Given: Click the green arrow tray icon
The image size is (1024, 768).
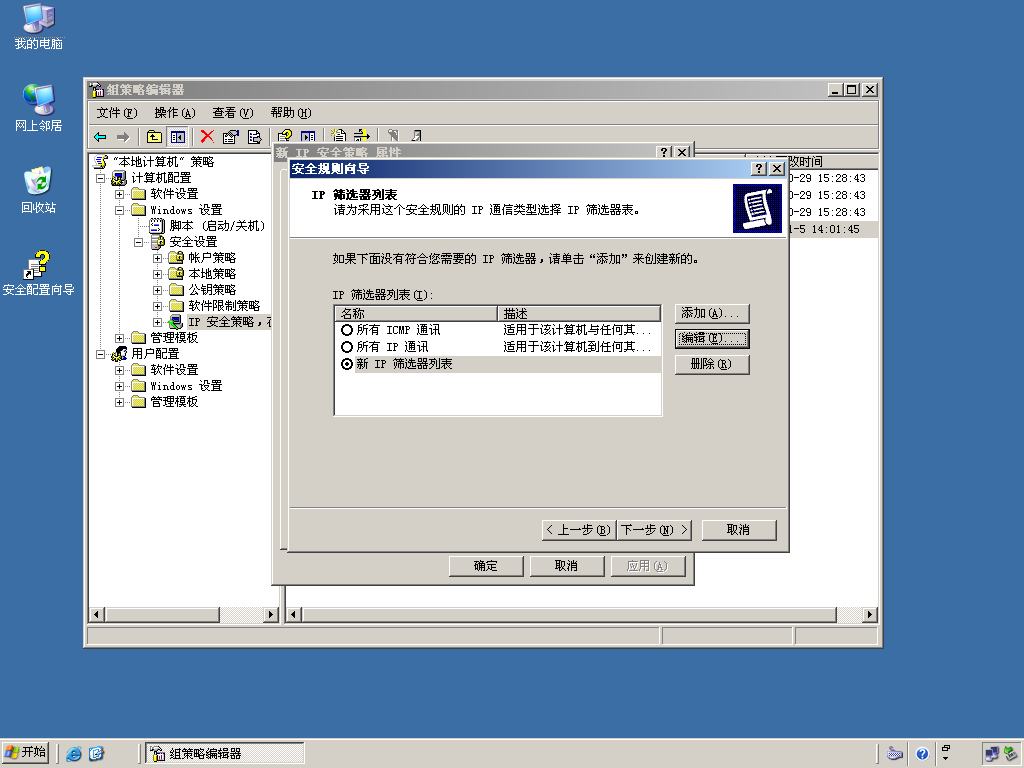Looking at the screenshot, I should point(1011,754).
